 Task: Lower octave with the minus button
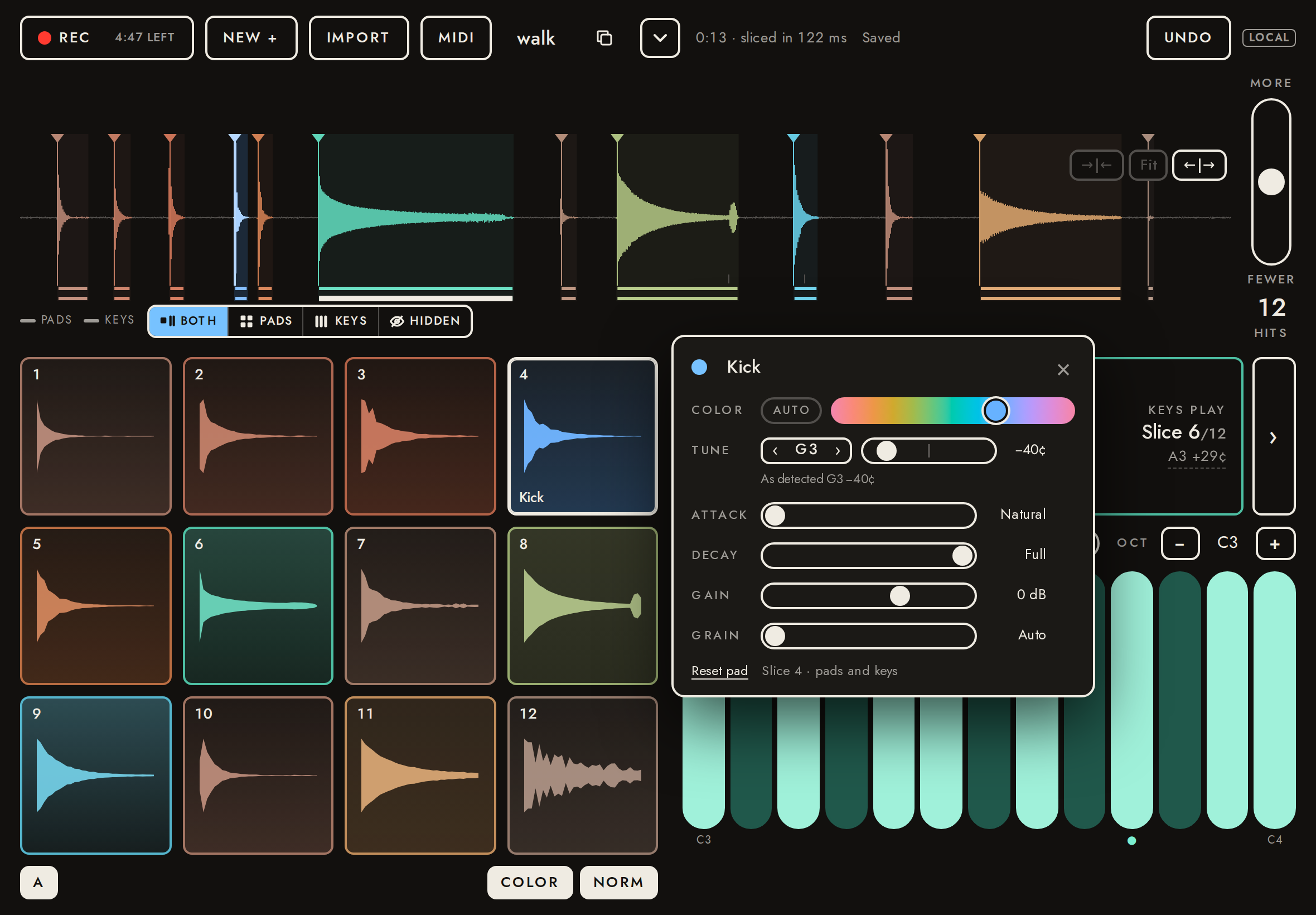coord(1179,543)
